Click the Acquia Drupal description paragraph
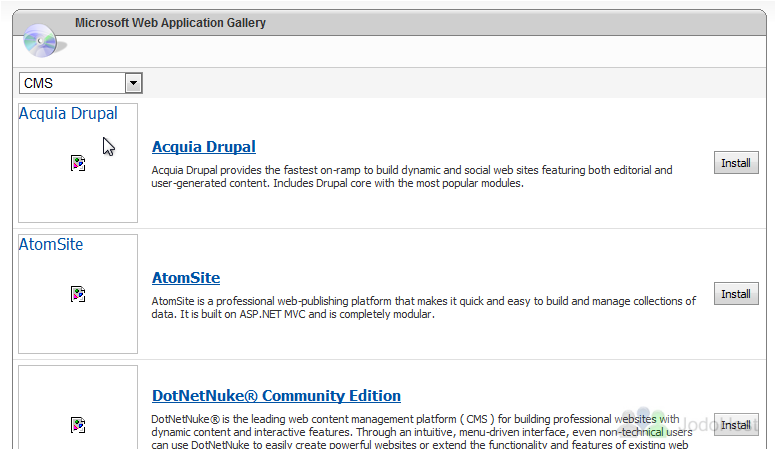 (x=412, y=177)
